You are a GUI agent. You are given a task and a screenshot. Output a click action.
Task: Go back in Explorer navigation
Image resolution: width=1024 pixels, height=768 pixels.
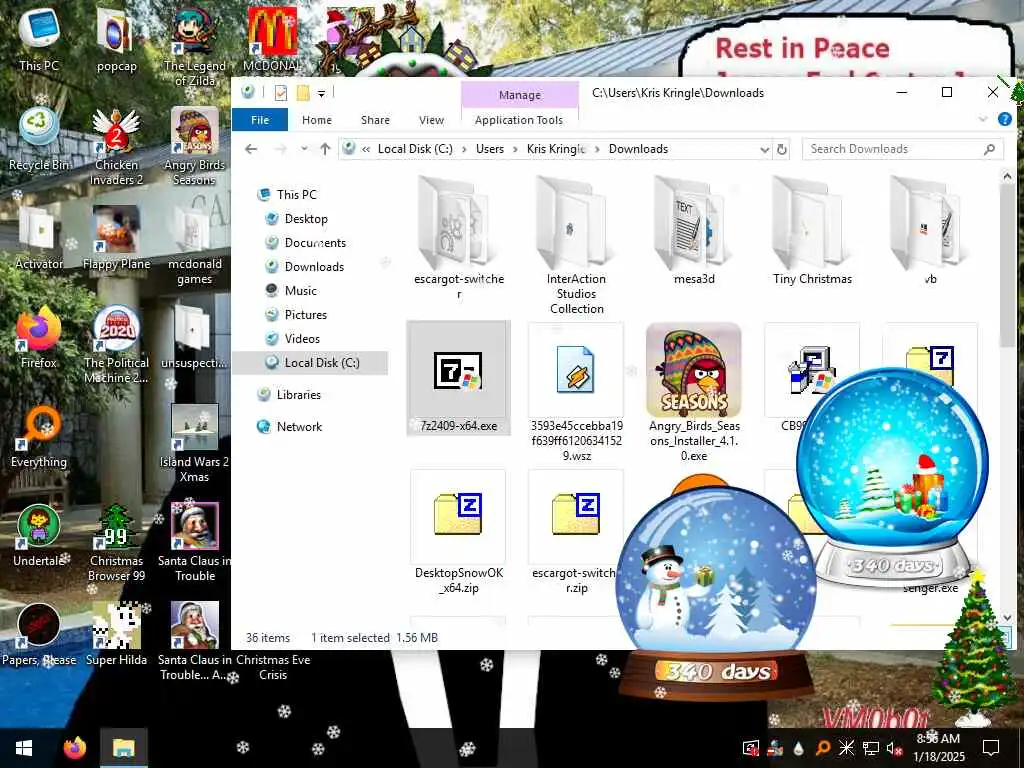click(251, 149)
